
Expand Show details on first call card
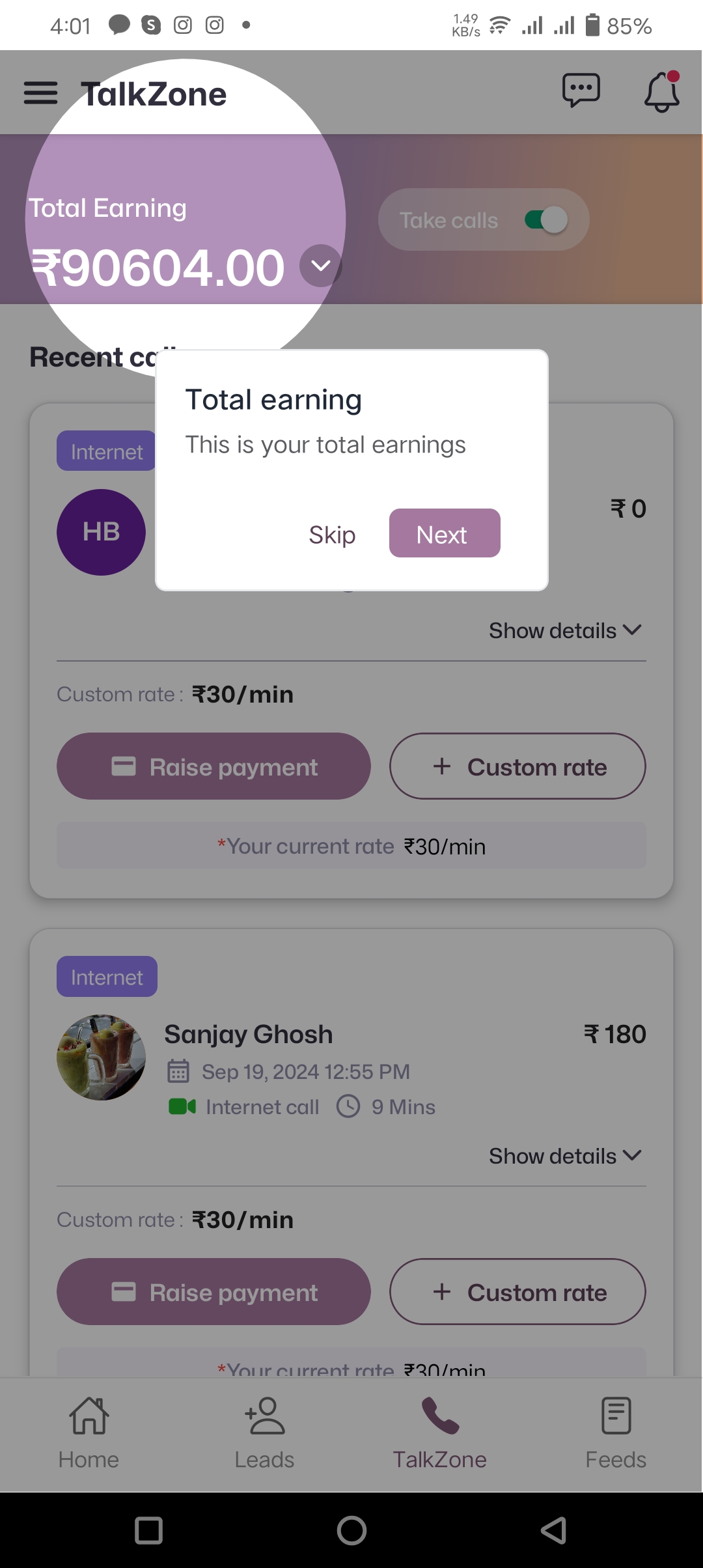[x=565, y=630]
